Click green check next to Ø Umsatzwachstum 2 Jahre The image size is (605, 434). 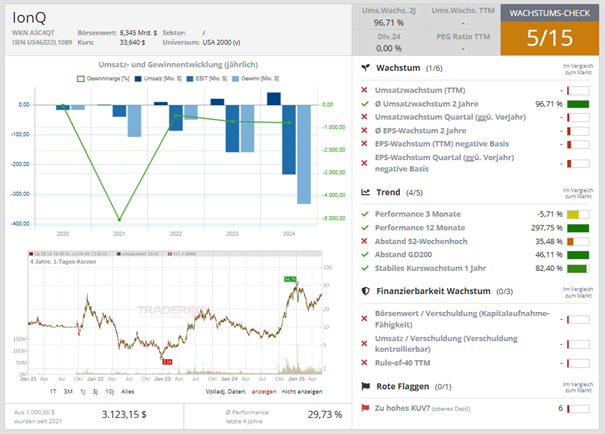click(x=365, y=104)
